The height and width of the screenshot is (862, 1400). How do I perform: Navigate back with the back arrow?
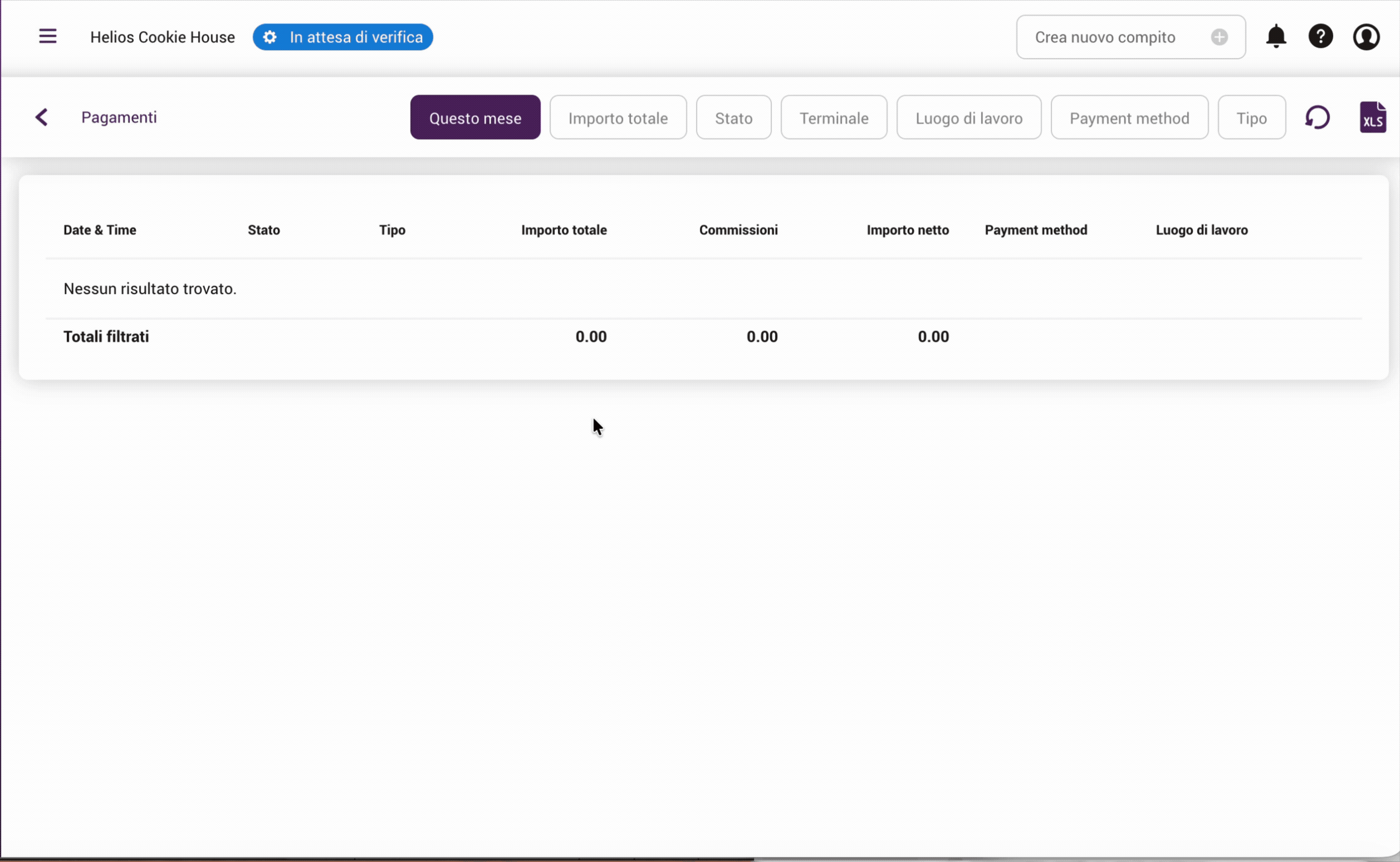(42, 117)
